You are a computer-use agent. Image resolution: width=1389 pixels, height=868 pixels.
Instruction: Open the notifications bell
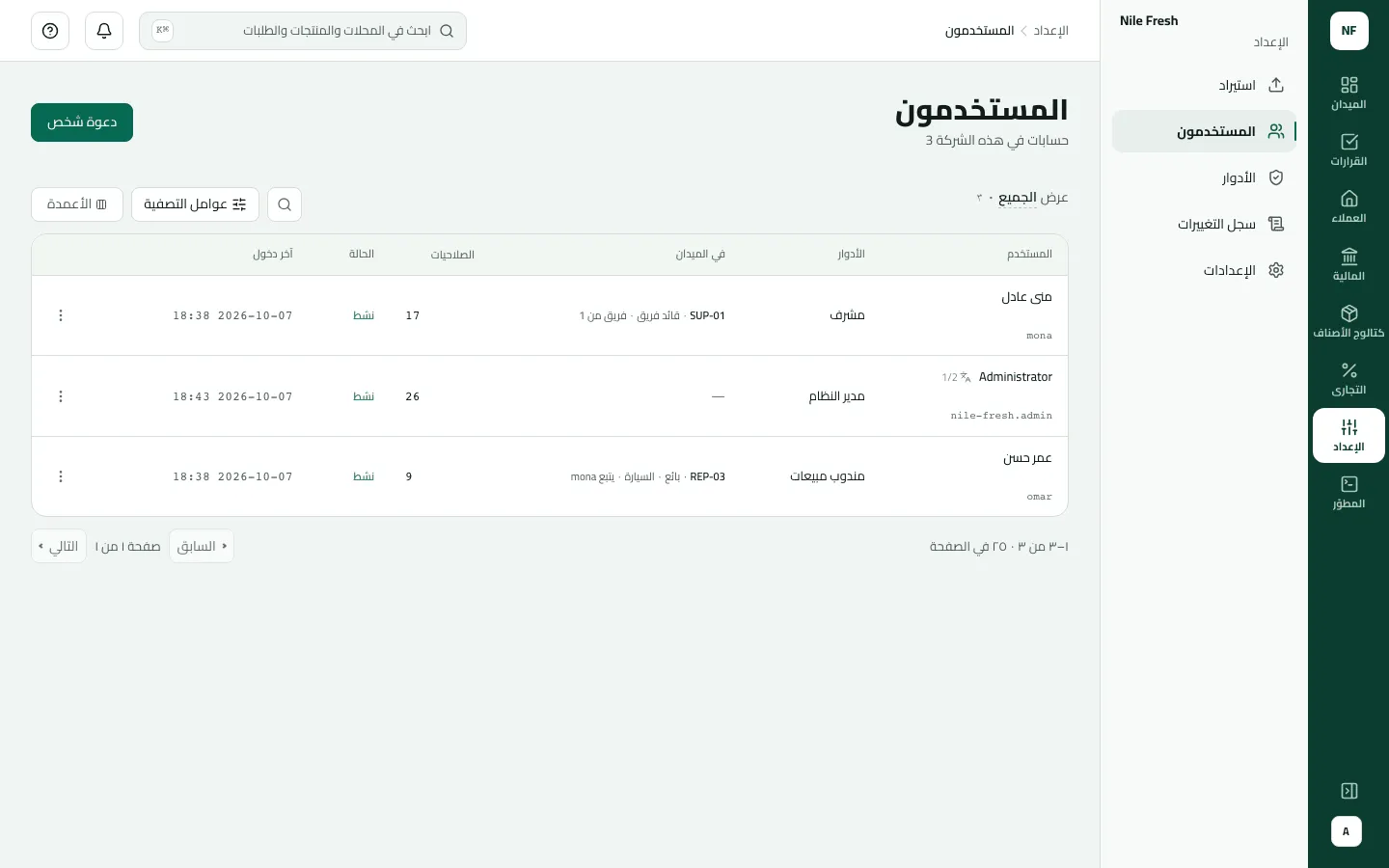104,31
